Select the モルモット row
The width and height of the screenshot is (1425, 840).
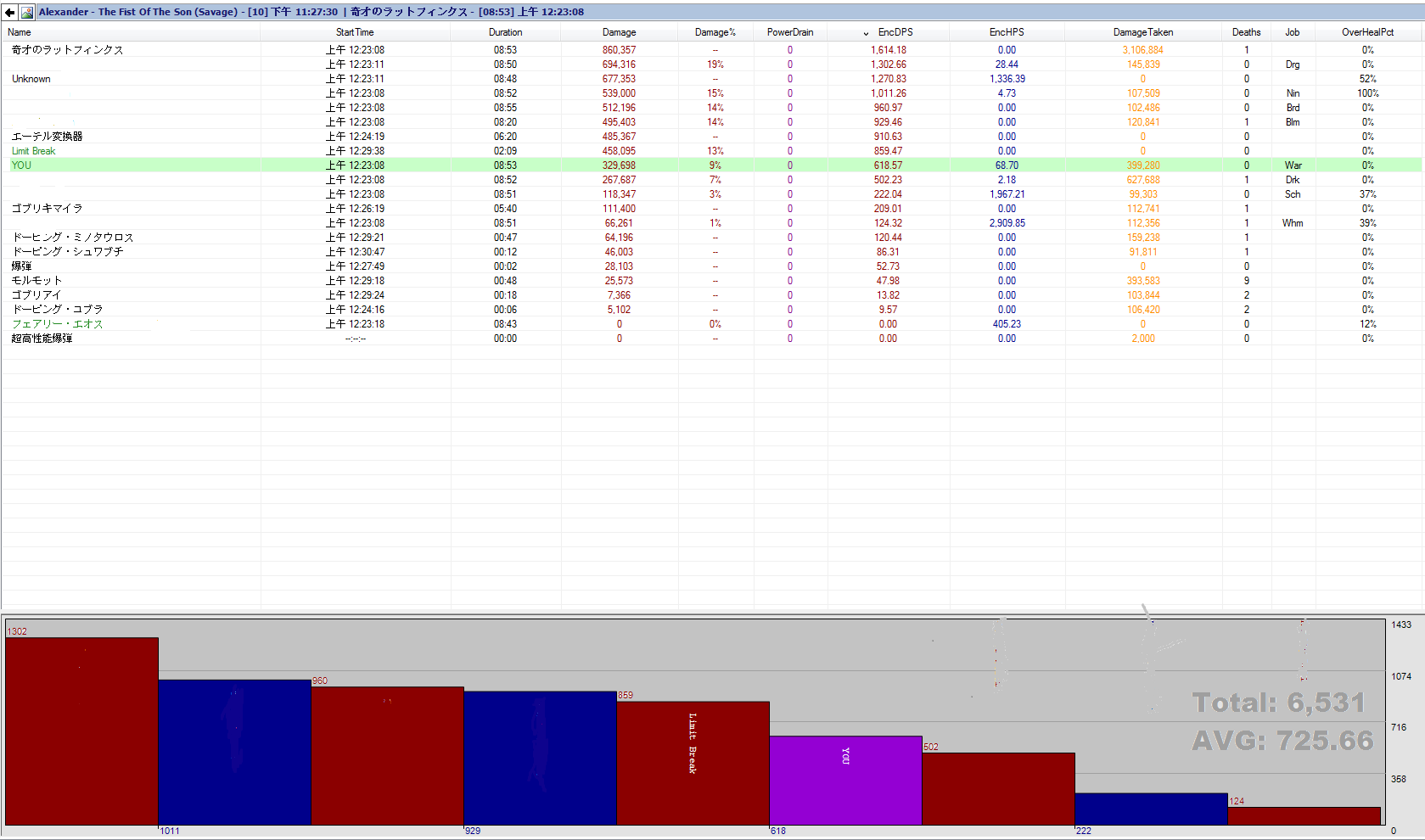tap(36, 281)
